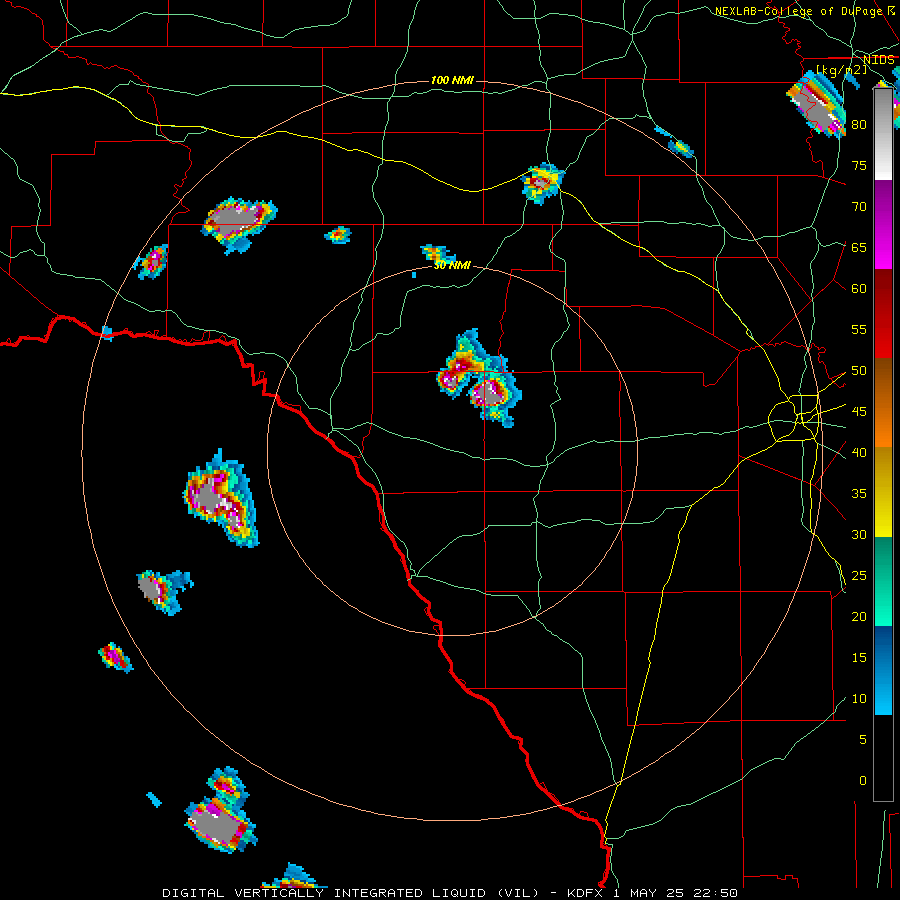Click the 75 value on the color scale
The height and width of the screenshot is (900, 900).
click(x=859, y=165)
